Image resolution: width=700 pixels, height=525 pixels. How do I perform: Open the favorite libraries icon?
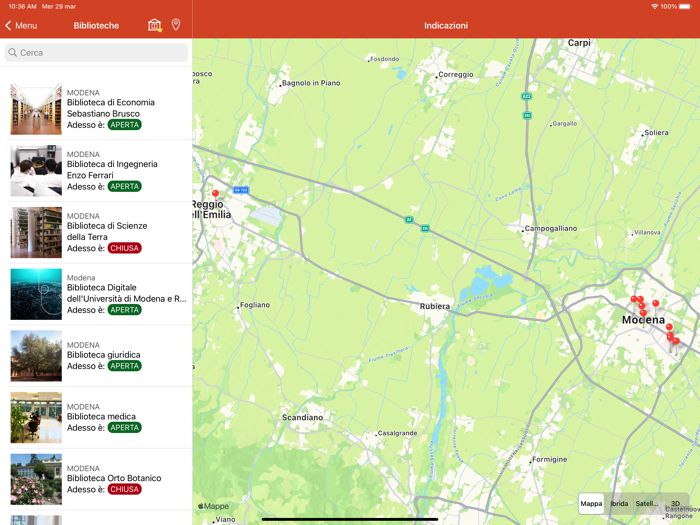tap(154, 25)
